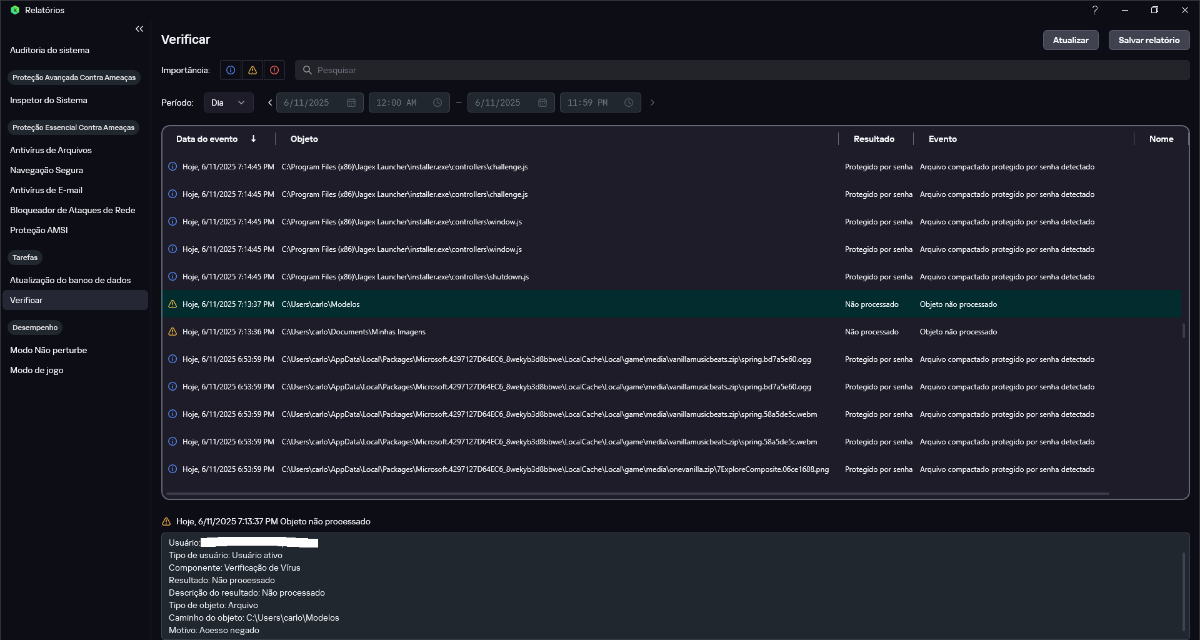Image resolution: width=1200 pixels, height=640 pixels.
Task: Open Atualização do banco de dados report
Action: 70,280
